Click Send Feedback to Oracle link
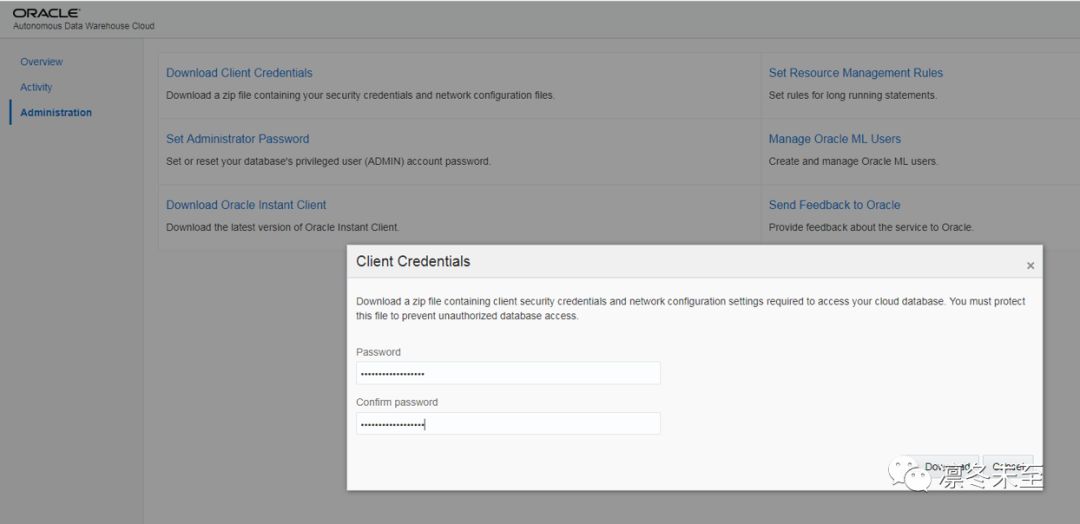The width and height of the screenshot is (1080, 524). click(x=834, y=205)
